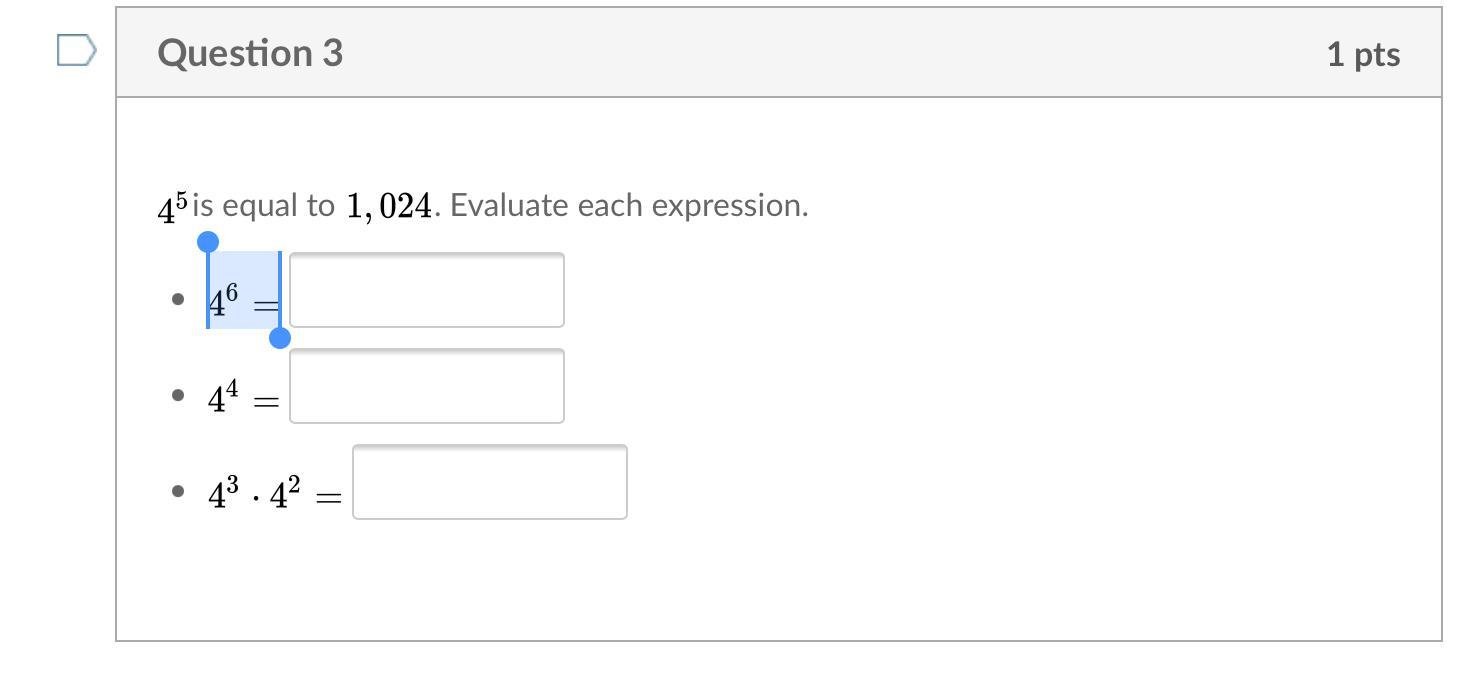Click the answer box for 4^4
The width and height of the screenshot is (1463, 691).
426,386
